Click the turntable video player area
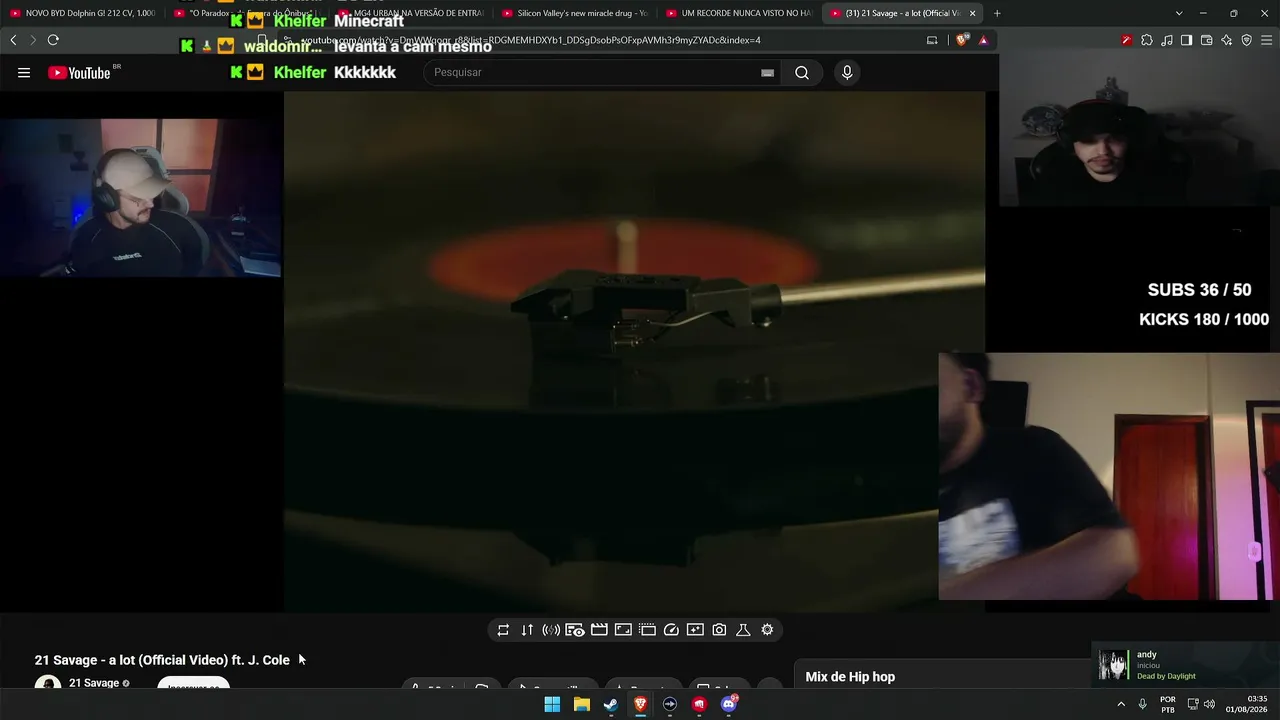Image resolution: width=1280 pixels, height=720 pixels. 634,351
